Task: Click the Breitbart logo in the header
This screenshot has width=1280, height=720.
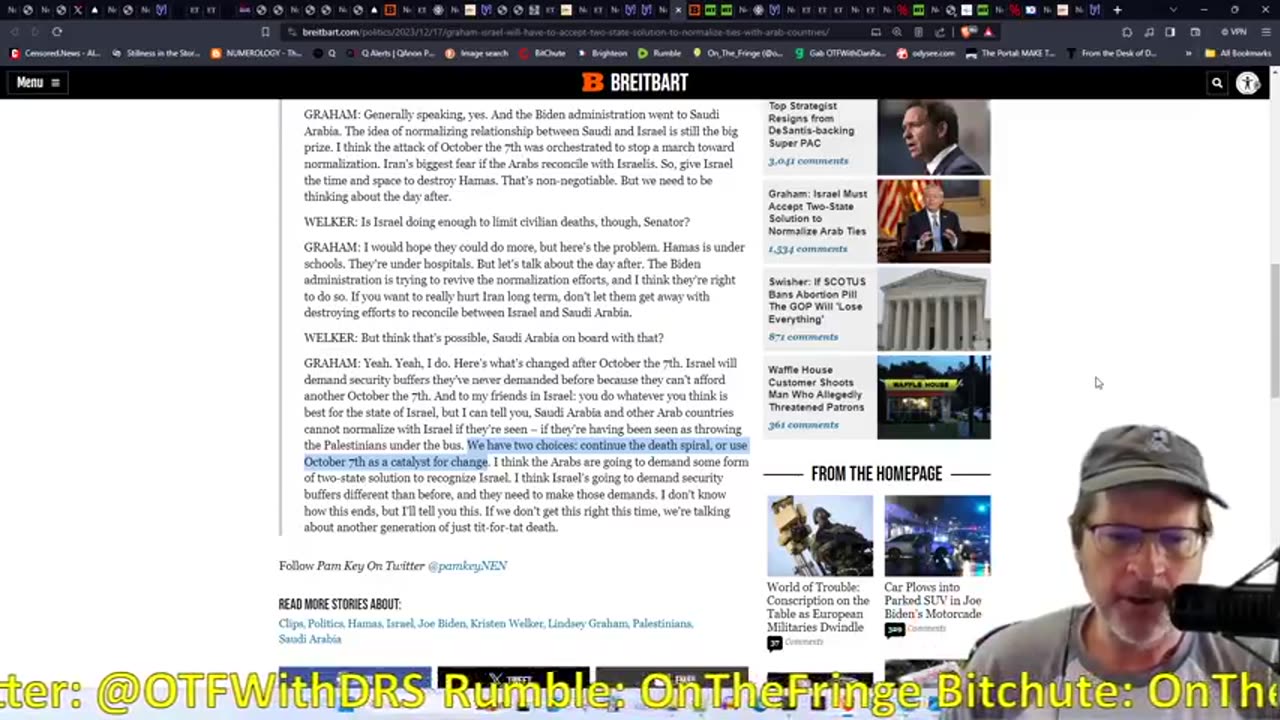Action: (635, 82)
